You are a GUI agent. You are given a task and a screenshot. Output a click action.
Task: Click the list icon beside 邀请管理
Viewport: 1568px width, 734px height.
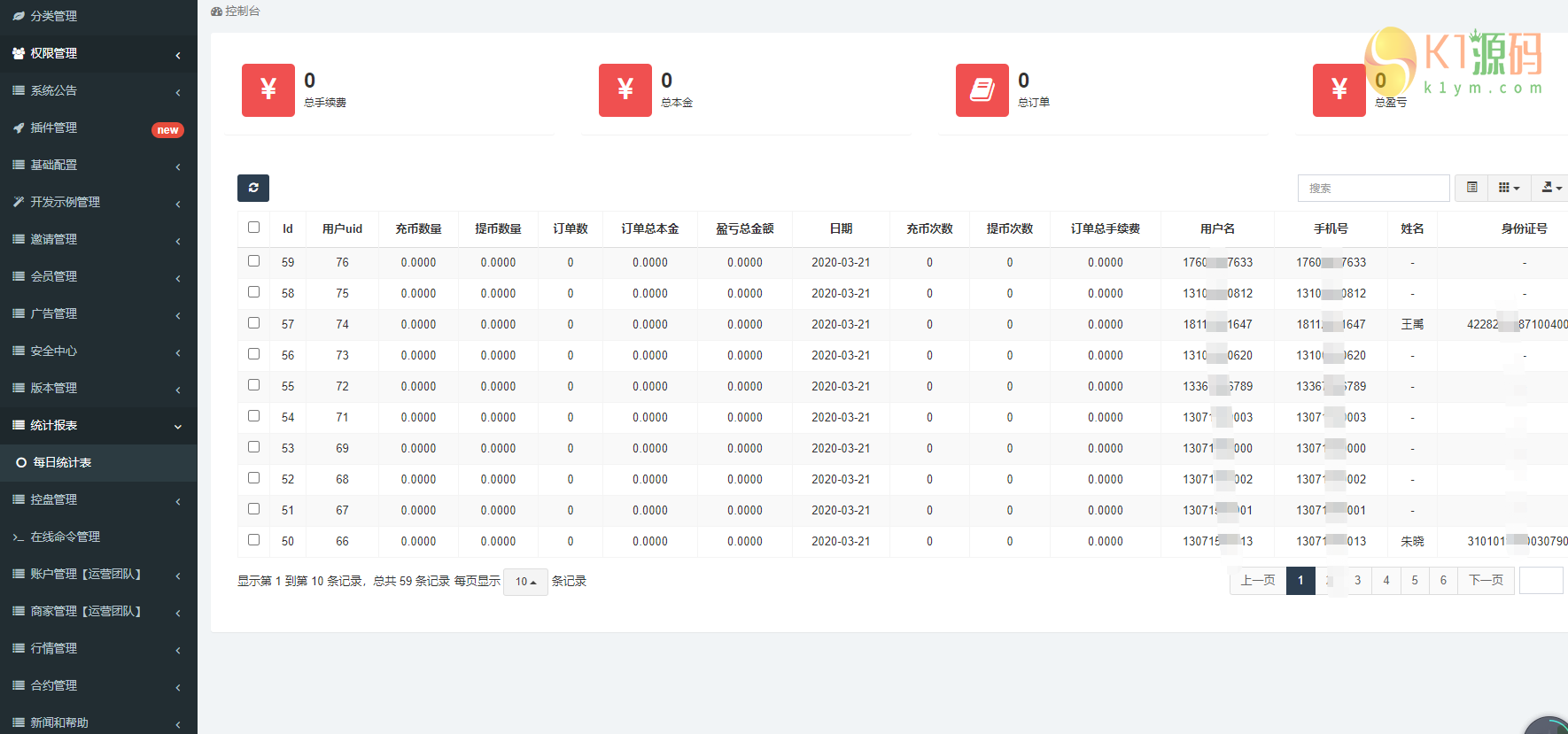click(x=19, y=239)
